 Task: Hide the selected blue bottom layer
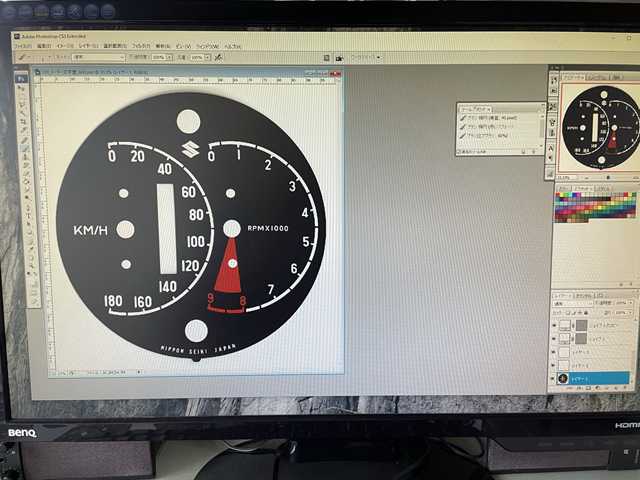click(553, 378)
